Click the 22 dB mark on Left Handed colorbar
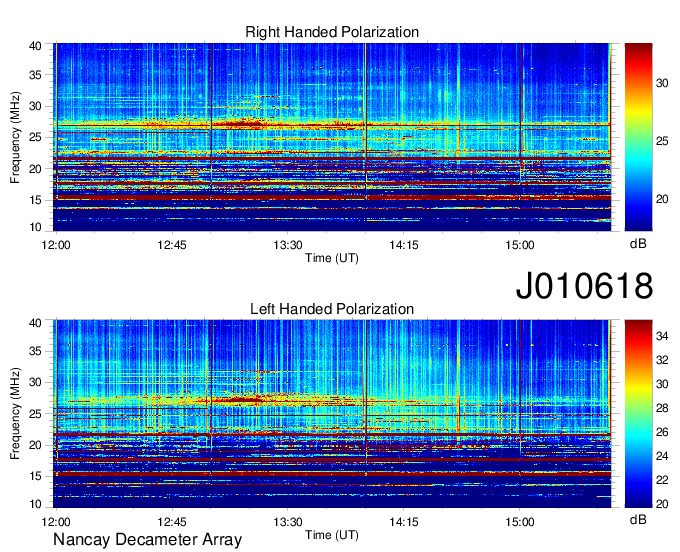The height and width of the screenshot is (552, 680). 662,480
